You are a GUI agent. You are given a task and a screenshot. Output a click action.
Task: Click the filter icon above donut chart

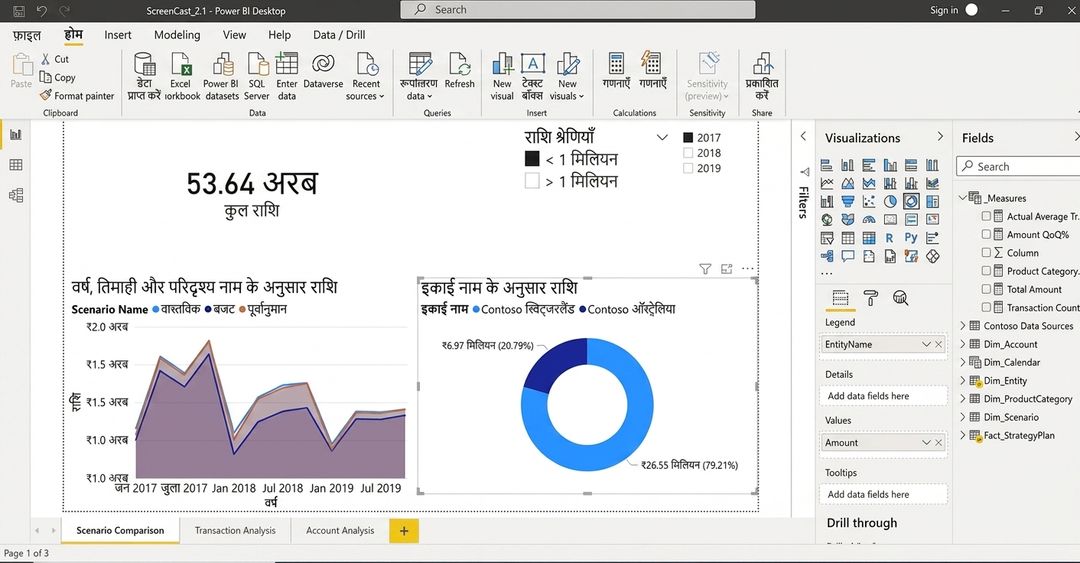[x=705, y=269]
